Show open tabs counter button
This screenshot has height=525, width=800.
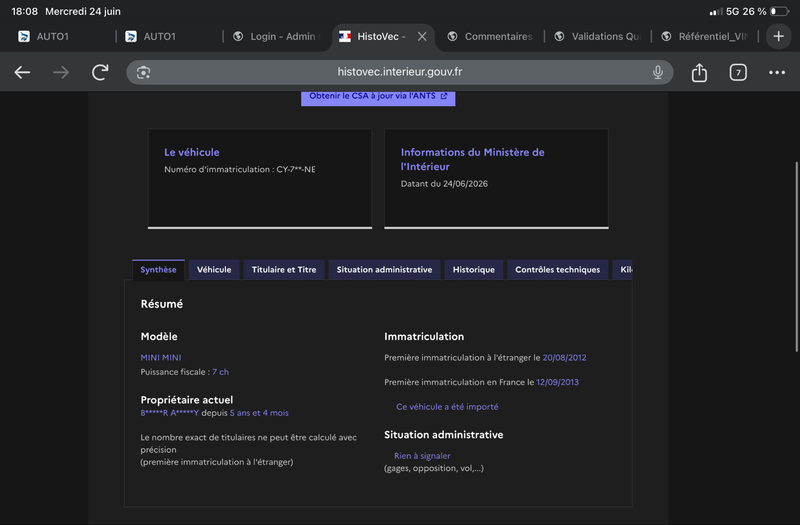[x=738, y=72]
